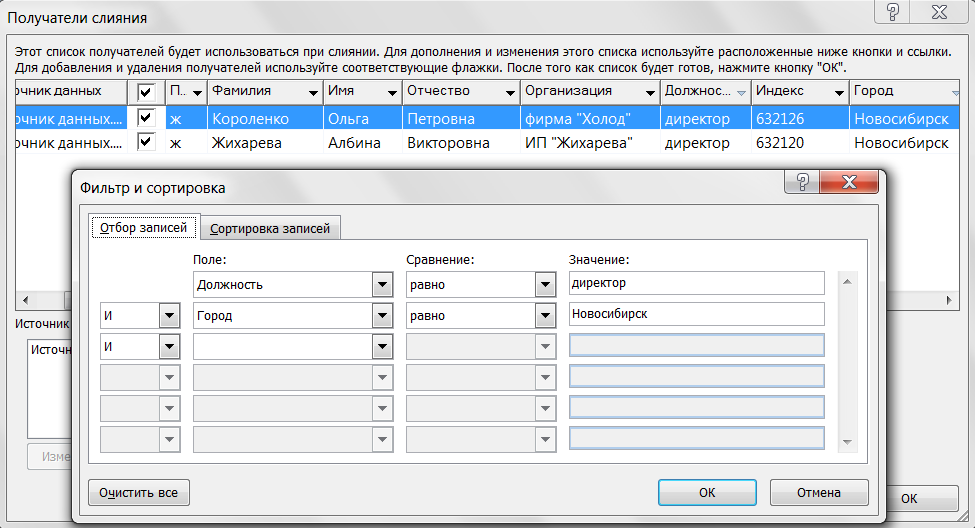
Task: Switch to Отбор записей tab
Action: pos(144,228)
